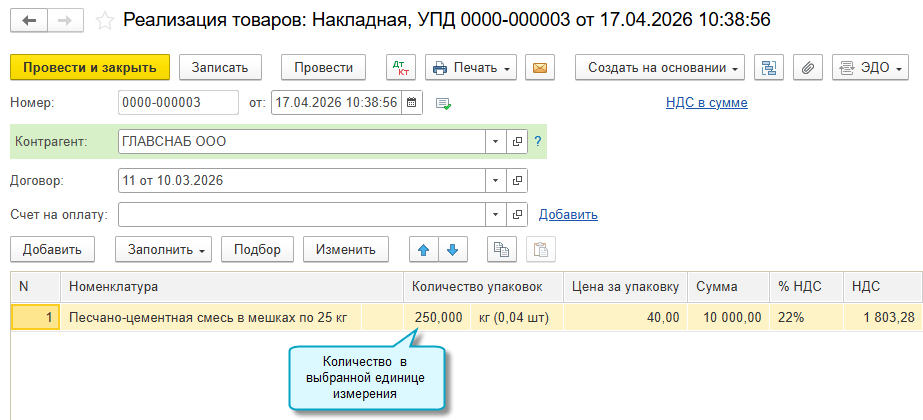The height and width of the screenshot is (420, 923).
Task: Click the date field 17.04.2026 10:38:56
Action: point(337,102)
